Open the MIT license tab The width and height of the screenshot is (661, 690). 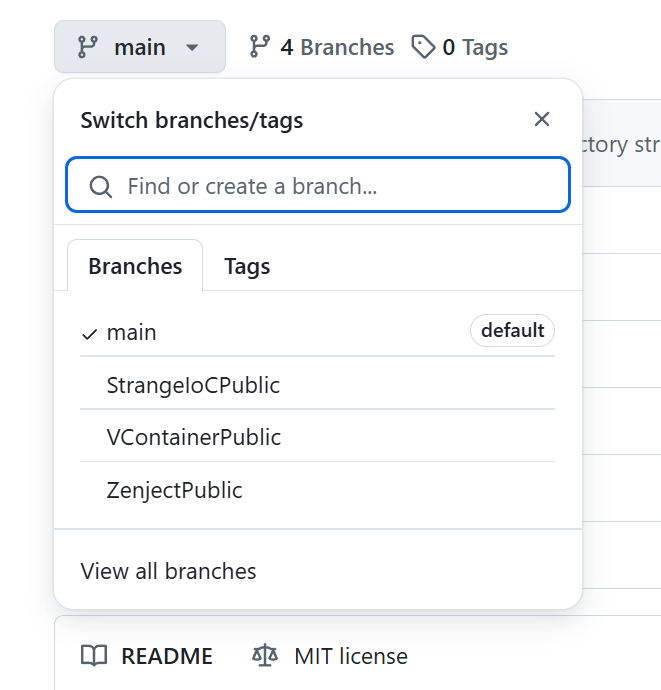click(x=330, y=656)
